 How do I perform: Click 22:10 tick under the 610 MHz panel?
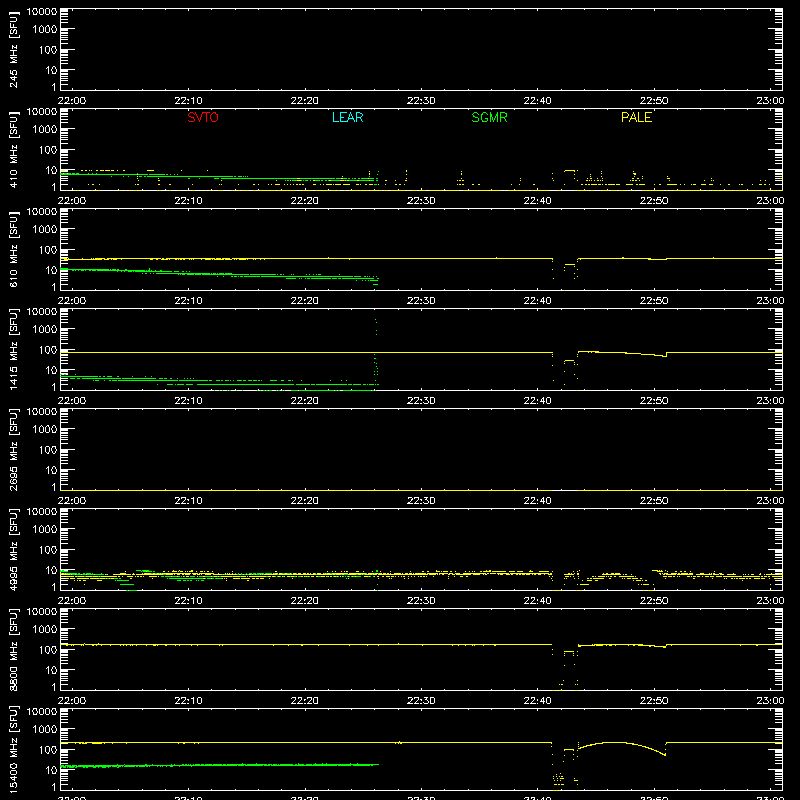pos(188,301)
